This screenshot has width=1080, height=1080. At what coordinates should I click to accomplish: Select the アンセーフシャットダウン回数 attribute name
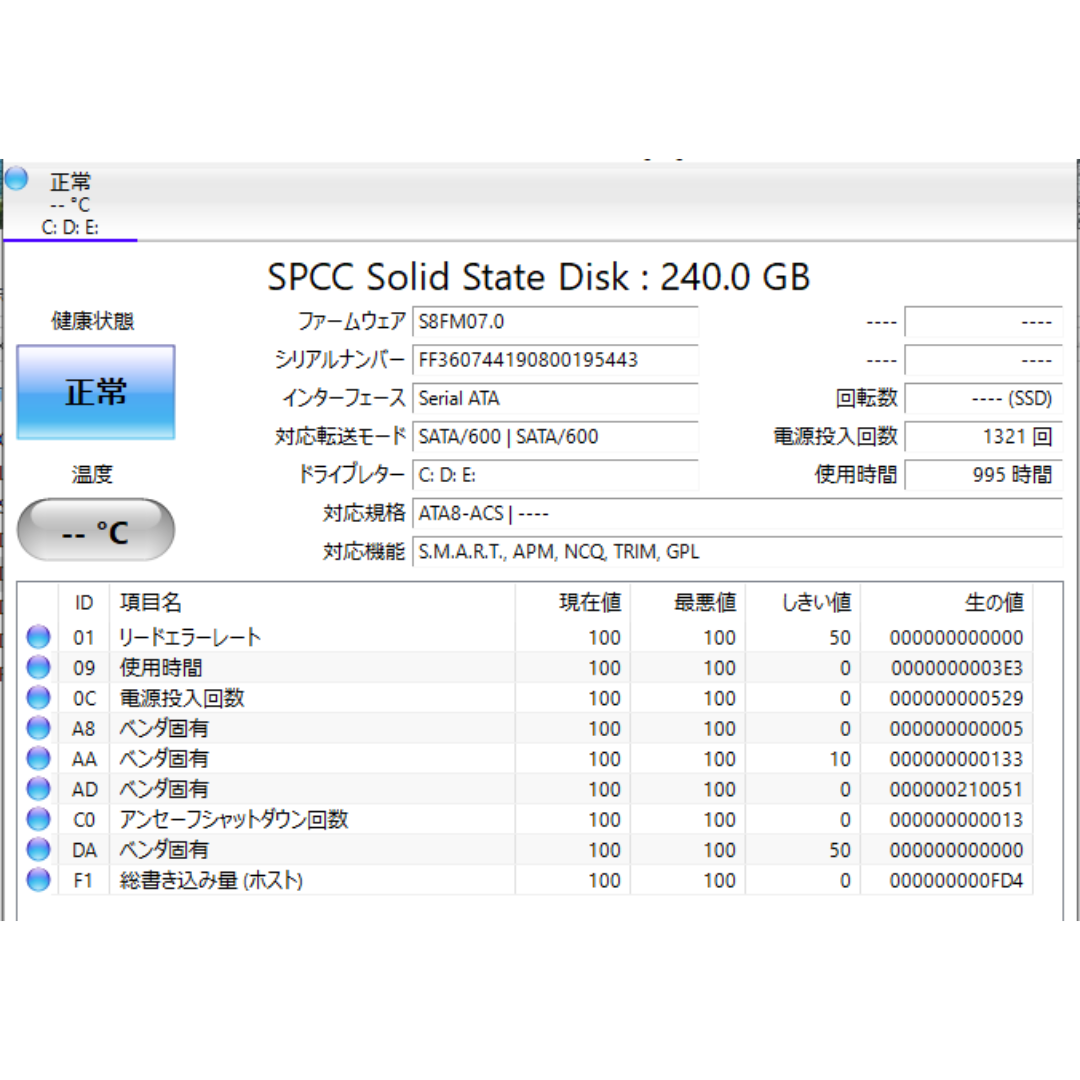tap(234, 819)
